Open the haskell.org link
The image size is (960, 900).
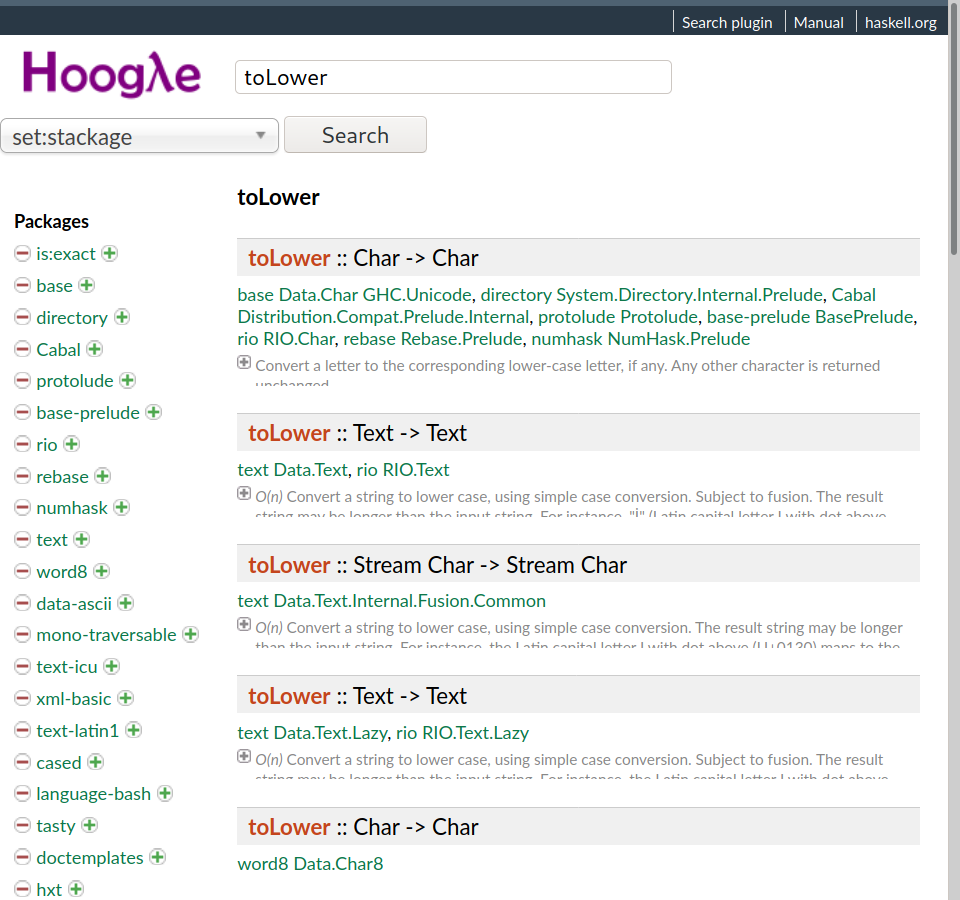click(900, 22)
